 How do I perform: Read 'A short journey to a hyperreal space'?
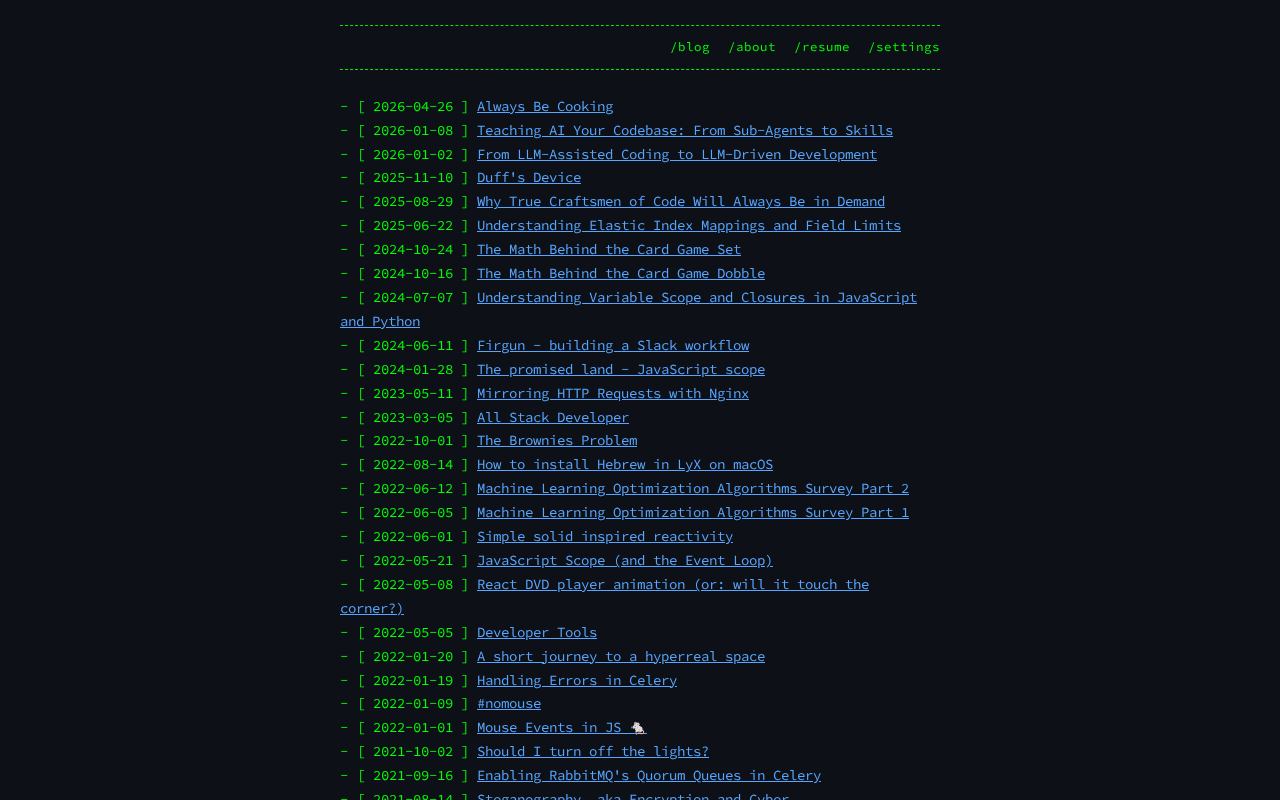click(621, 656)
